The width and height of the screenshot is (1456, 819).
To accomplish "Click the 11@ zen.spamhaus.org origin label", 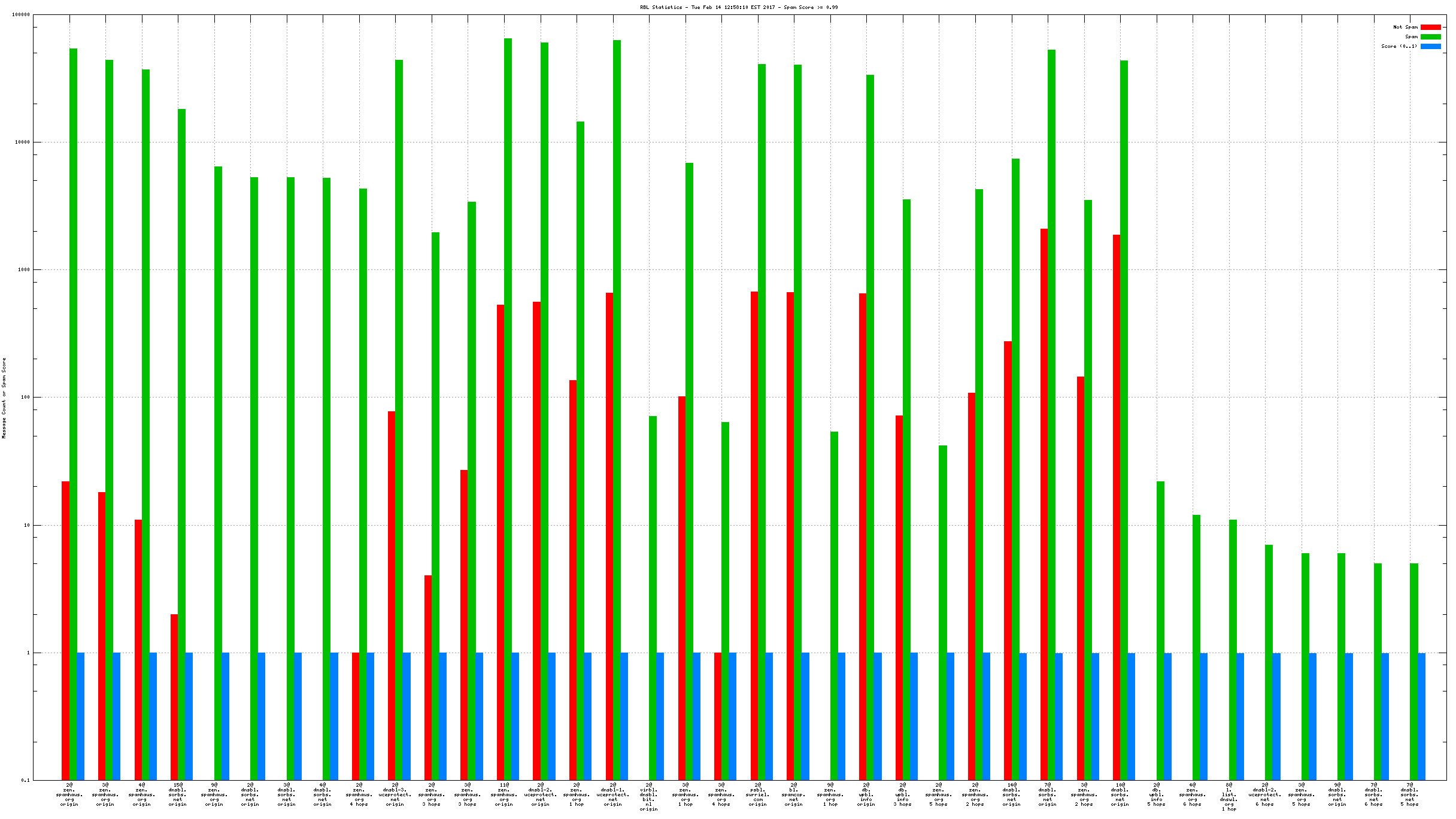I will point(504,794).
